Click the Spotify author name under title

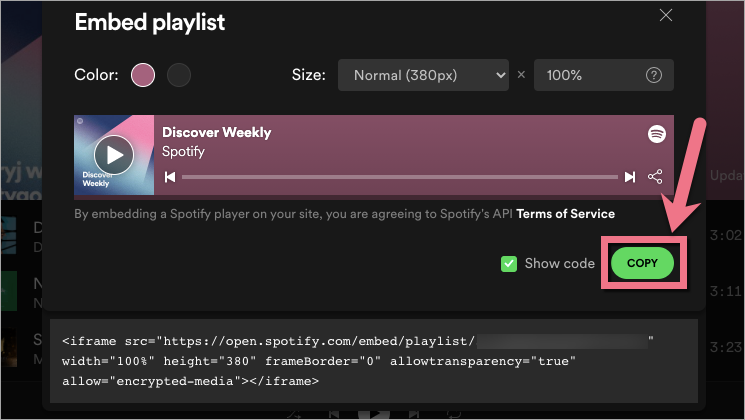(x=185, y=152)
